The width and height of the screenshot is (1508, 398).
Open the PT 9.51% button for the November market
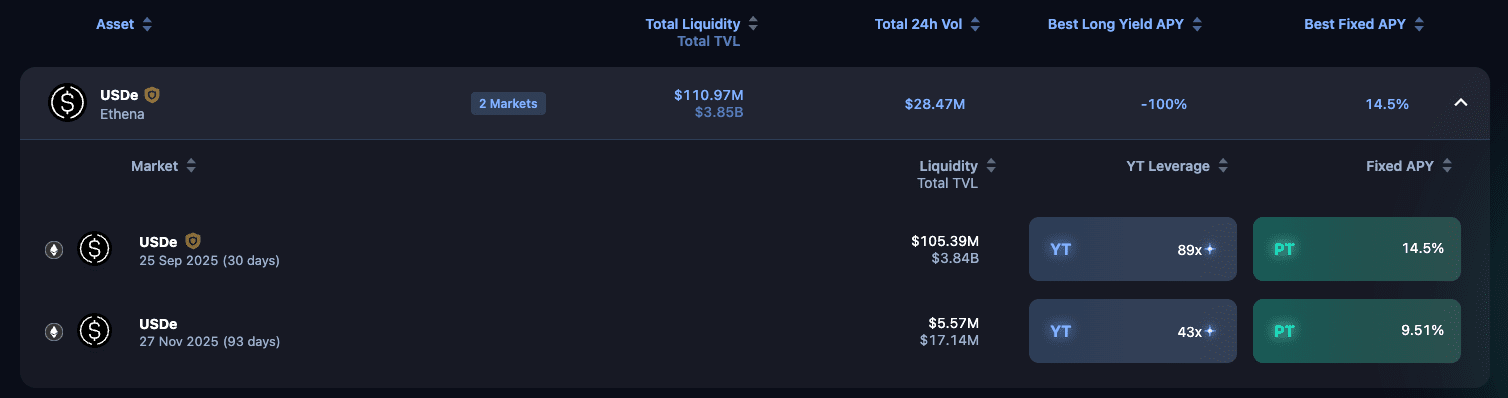tap(1357, 331)
